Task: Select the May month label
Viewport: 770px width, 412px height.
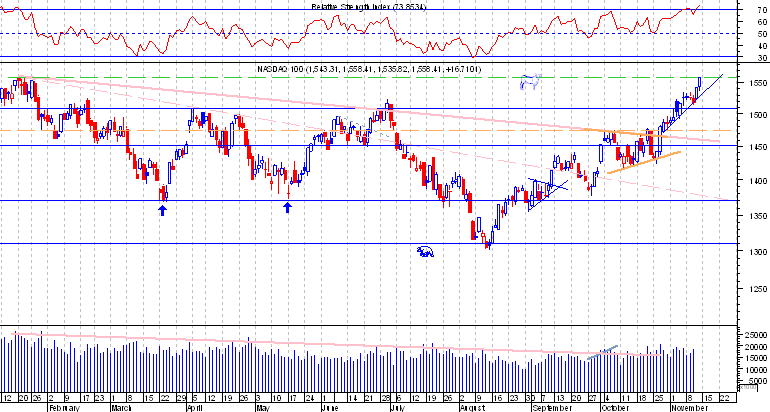Action: pos(263,408)
